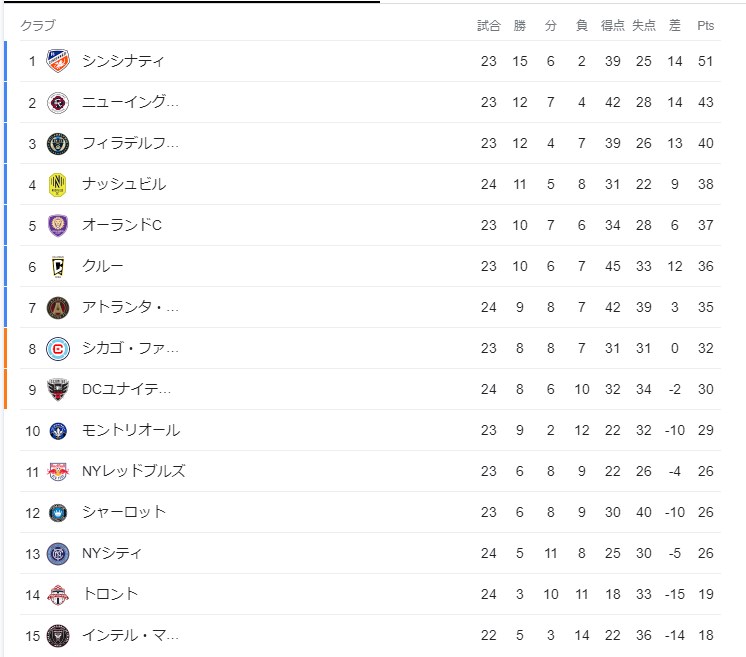Select the シャーロット team row name
The image size is (746, 657).
pos(124,512)
